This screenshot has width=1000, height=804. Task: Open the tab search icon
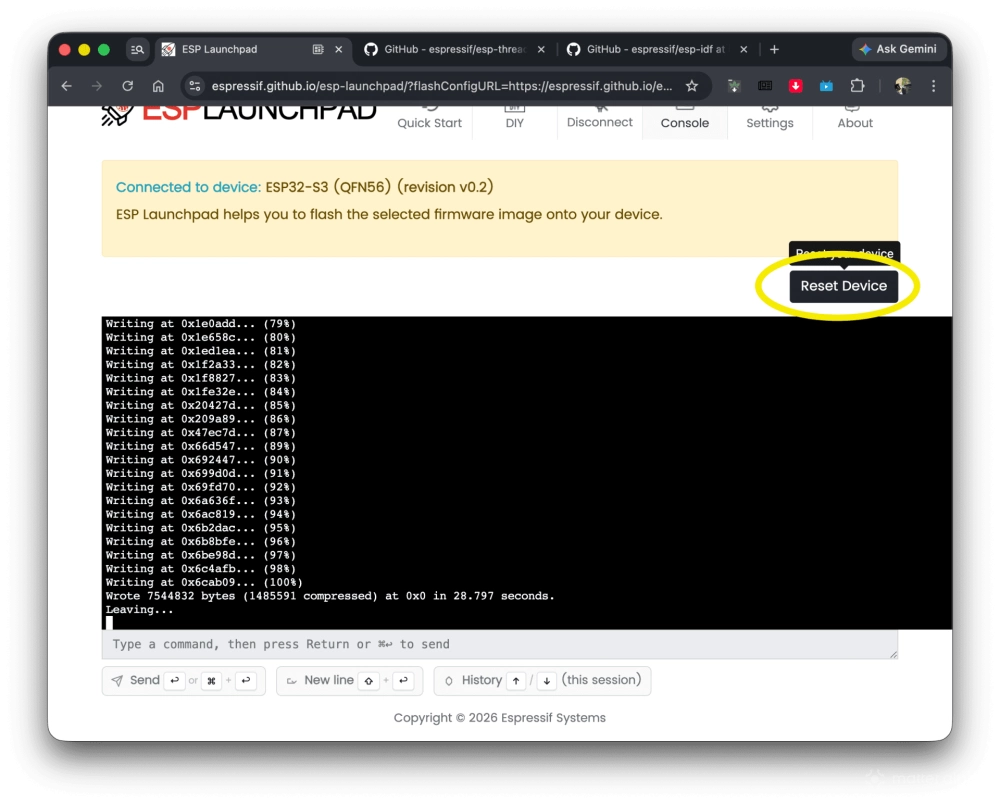click(137, 49)
